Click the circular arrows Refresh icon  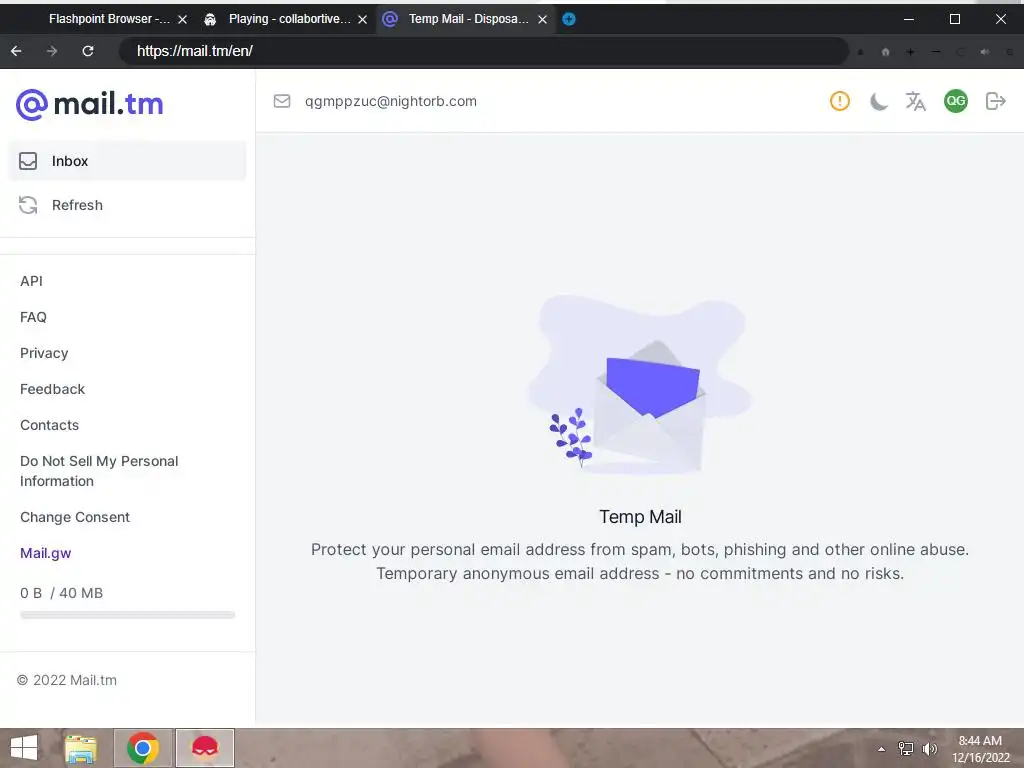[x=28, y=205]
